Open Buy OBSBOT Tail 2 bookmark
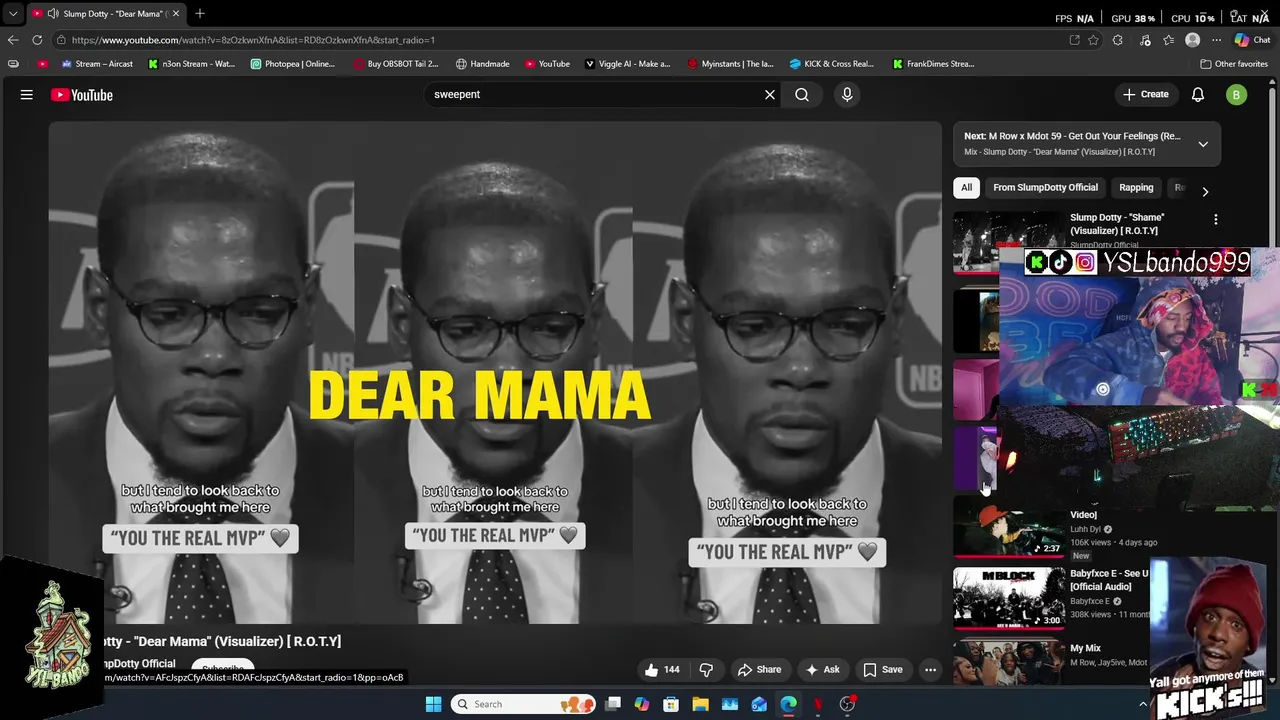Viewport: 1280px width, 720px height. pos(396,64)
